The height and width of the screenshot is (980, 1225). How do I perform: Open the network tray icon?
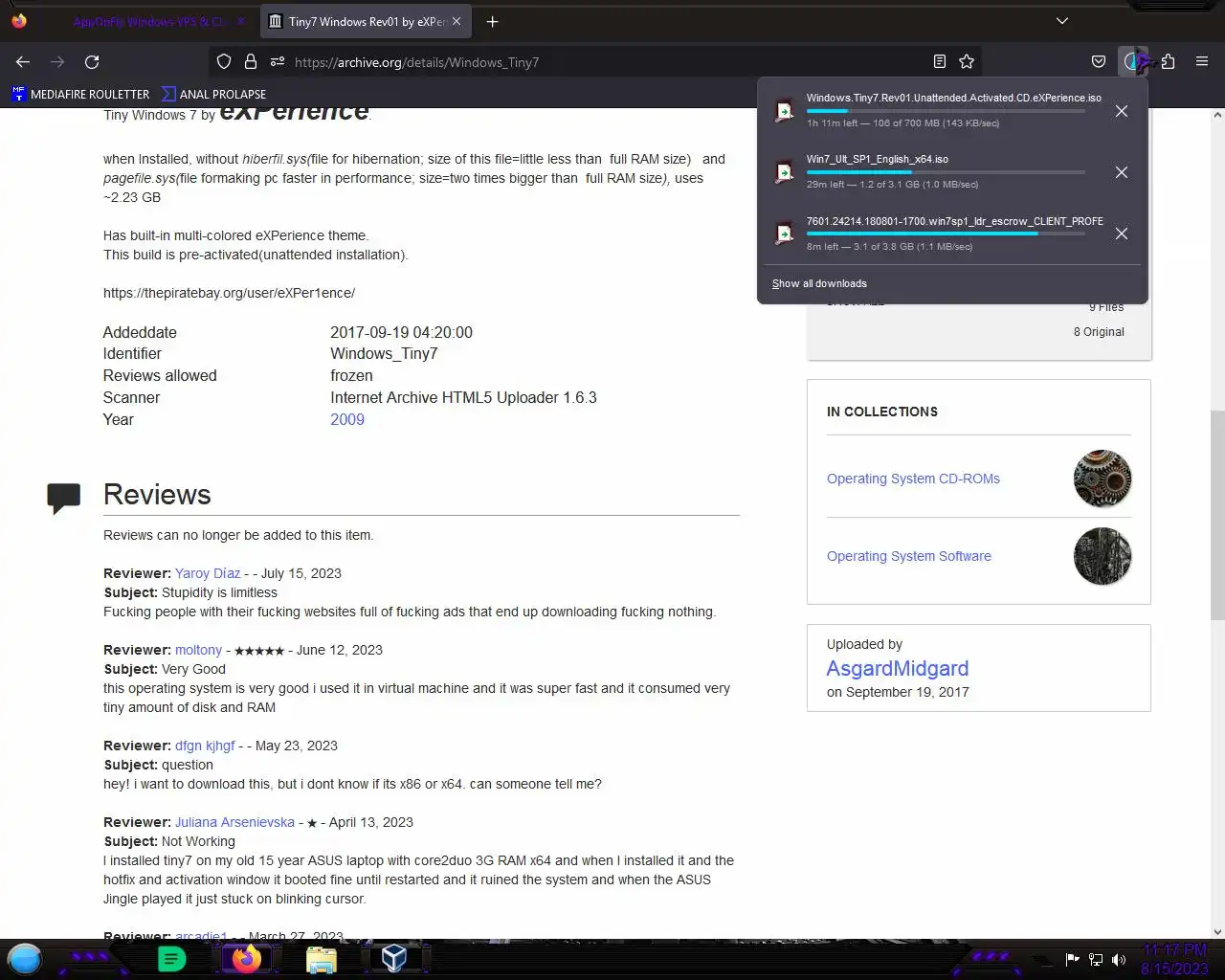pyautogui.click(x=1096, y=959)
